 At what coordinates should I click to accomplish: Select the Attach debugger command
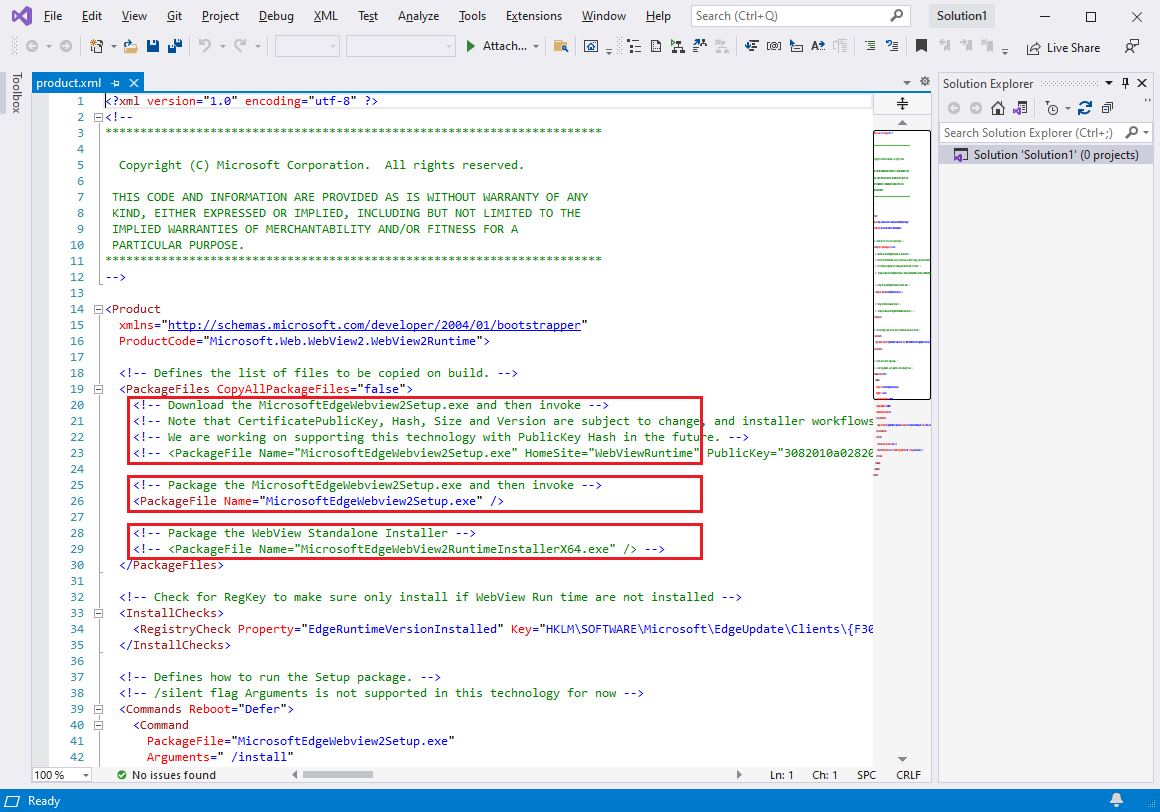tap(502, 46)
